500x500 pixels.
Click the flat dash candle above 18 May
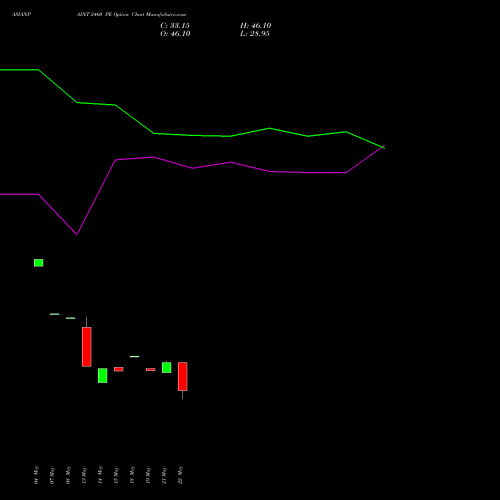pyautogui.click(x=135, y=357)
